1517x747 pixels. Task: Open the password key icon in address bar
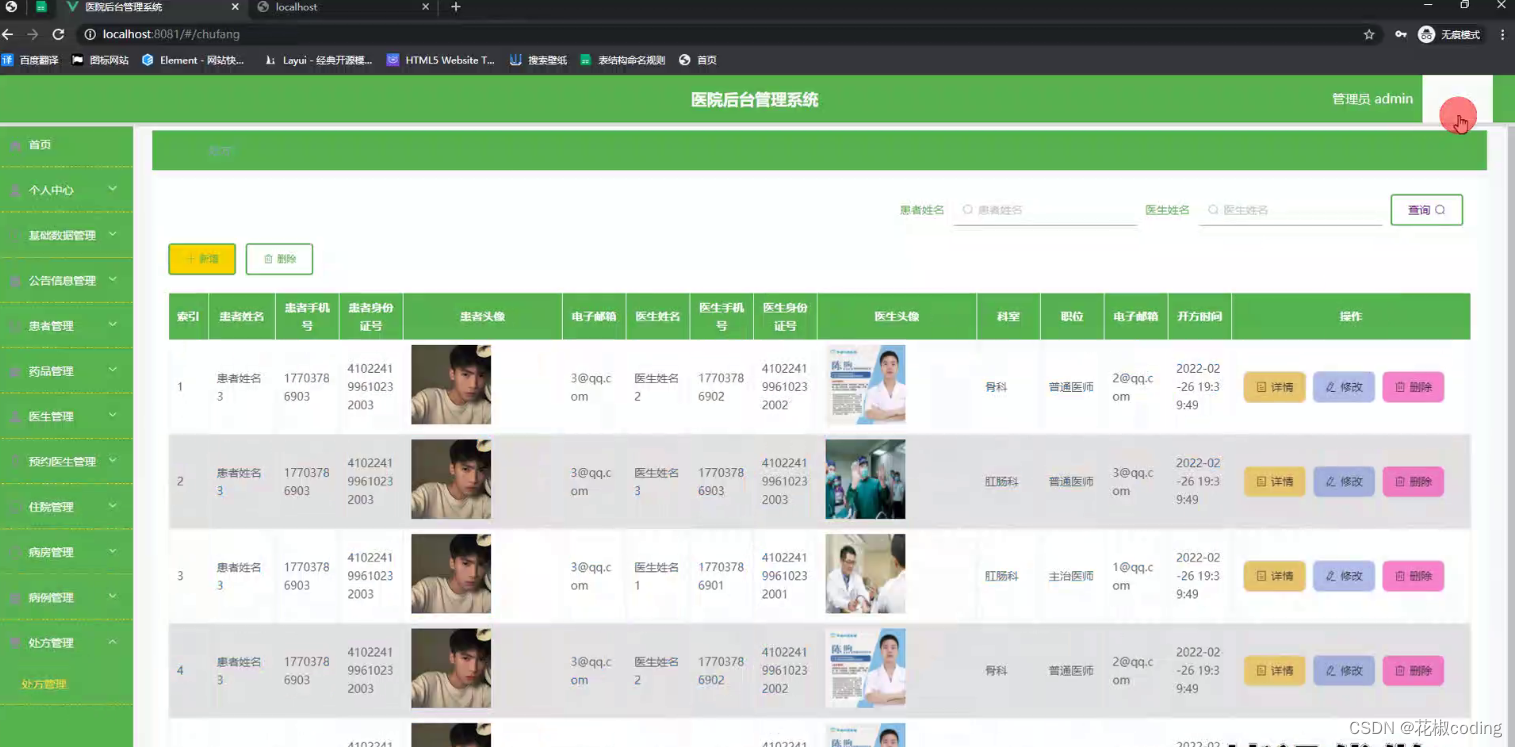pos(1401,34)
